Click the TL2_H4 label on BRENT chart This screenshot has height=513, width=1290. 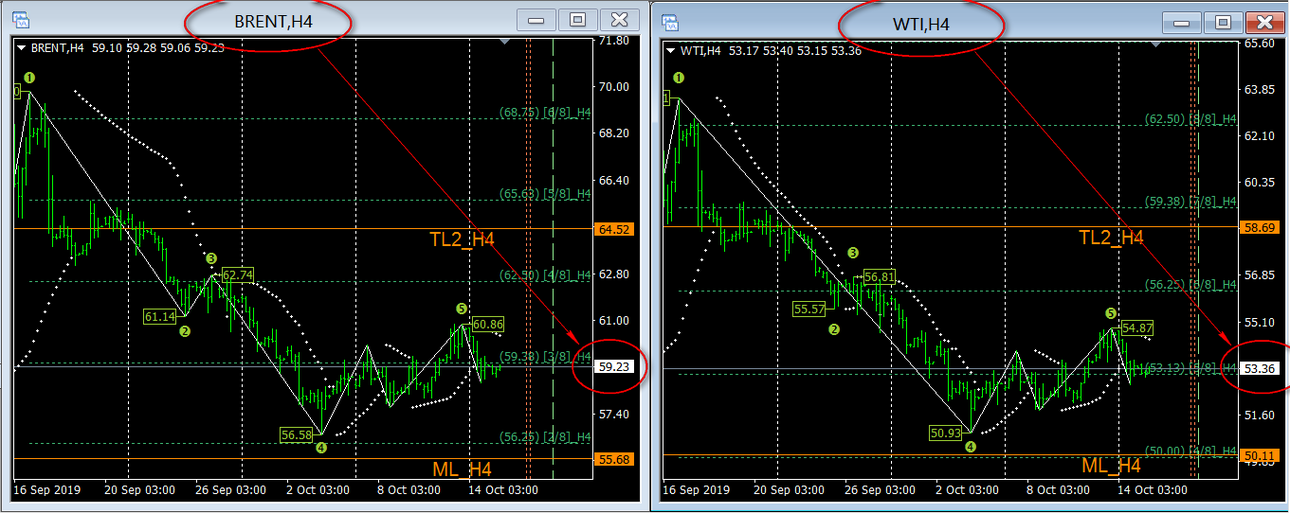pyautogui.click(x=462, y=239)
